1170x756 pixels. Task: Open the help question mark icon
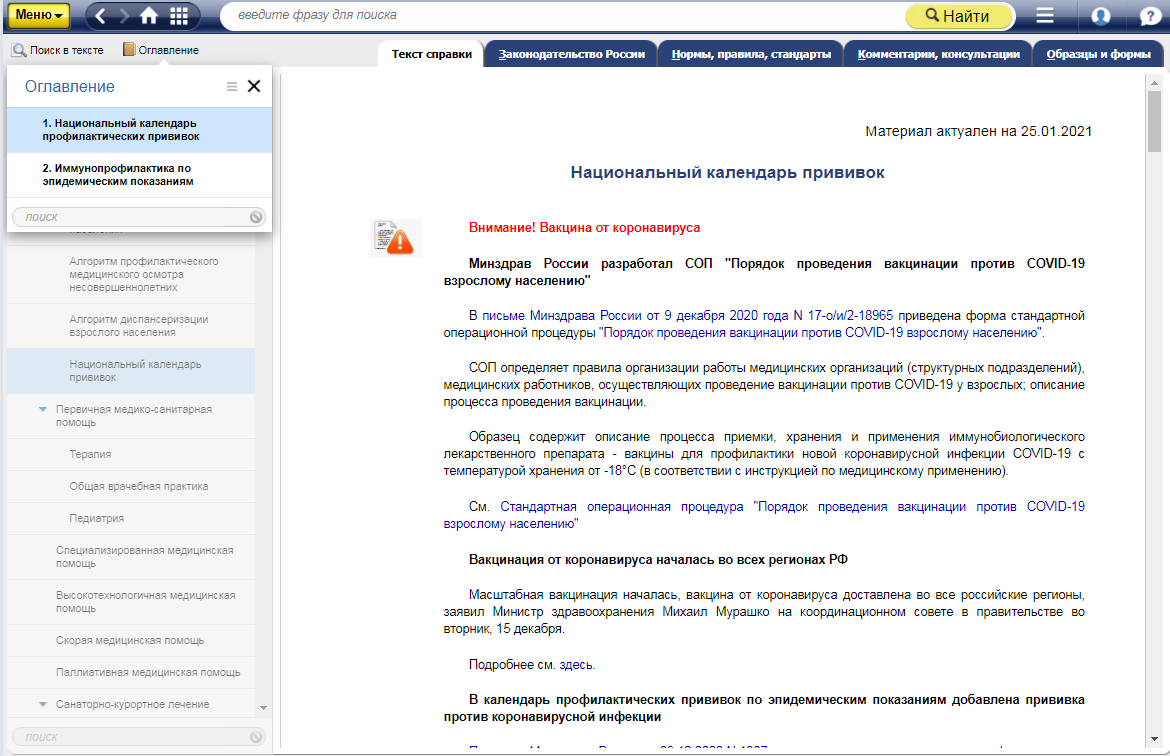(x=1151, y=16)
